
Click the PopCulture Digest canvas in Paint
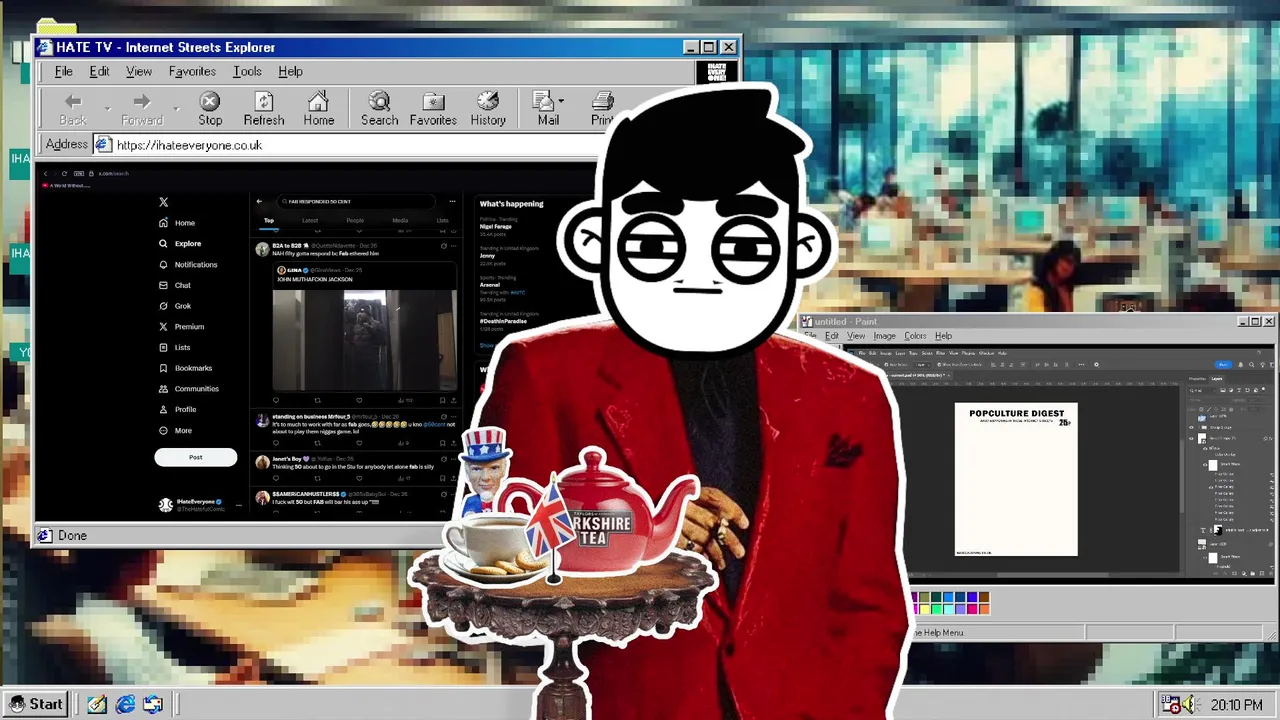coord(1016,479)
